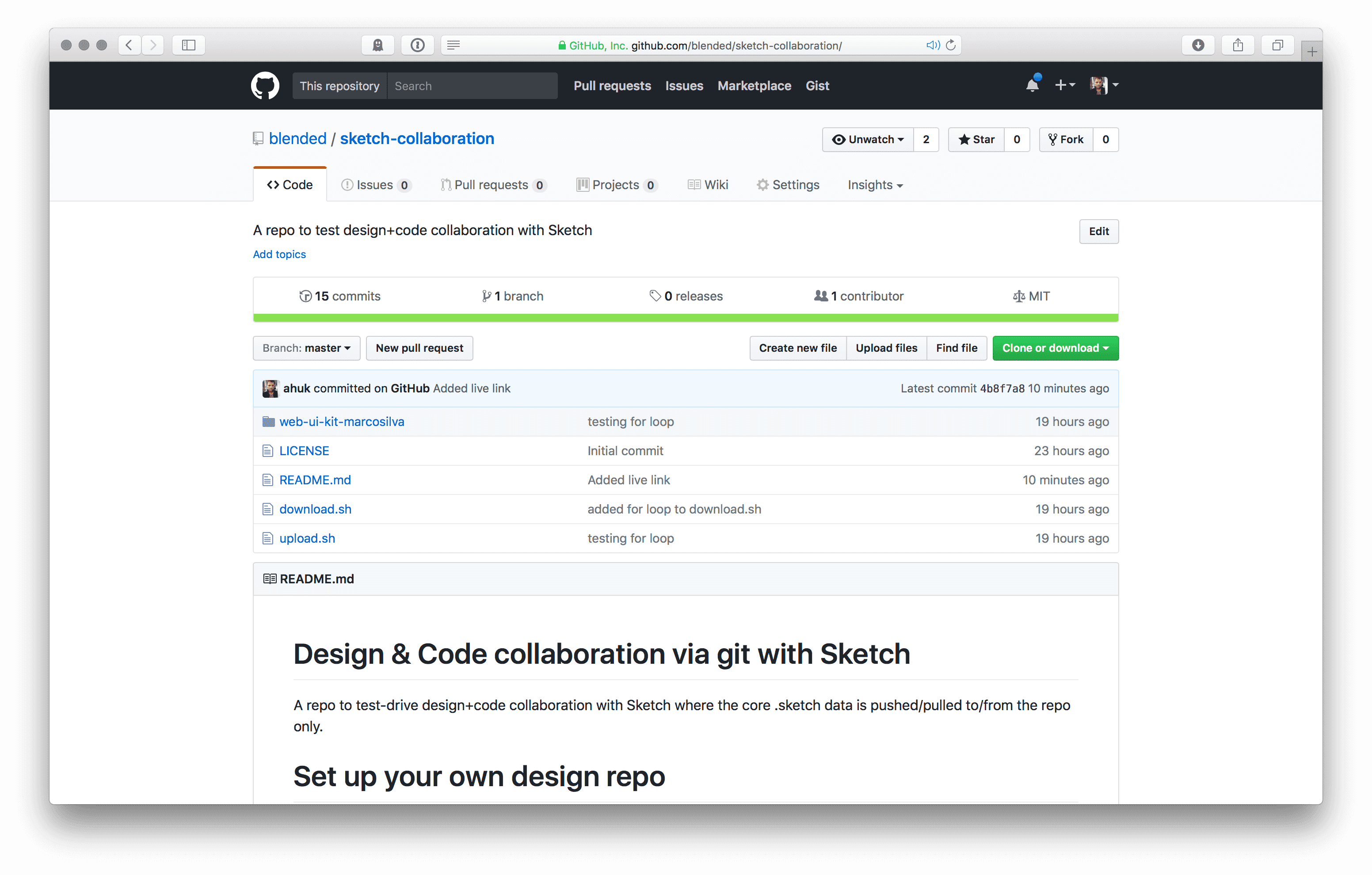The image size is (1372, 875).
Task: Click the contributors people icon
Action: 820,296
